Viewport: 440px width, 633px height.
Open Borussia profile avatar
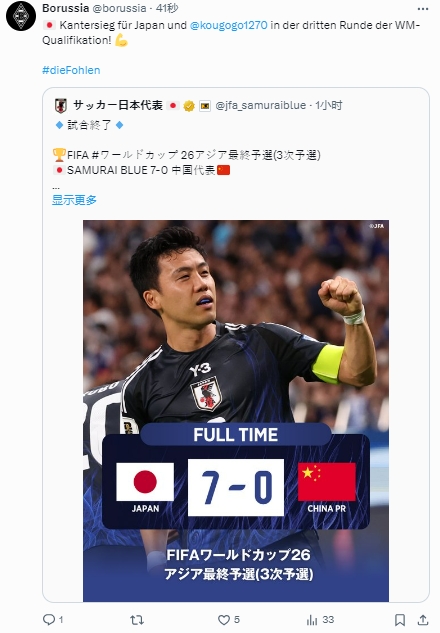[x=21, y=16]
